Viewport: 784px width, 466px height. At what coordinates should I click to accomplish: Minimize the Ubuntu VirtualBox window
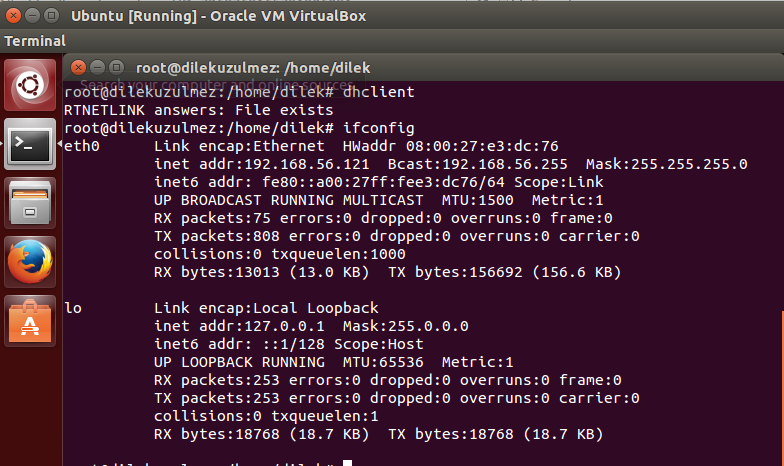click(32, 16)
